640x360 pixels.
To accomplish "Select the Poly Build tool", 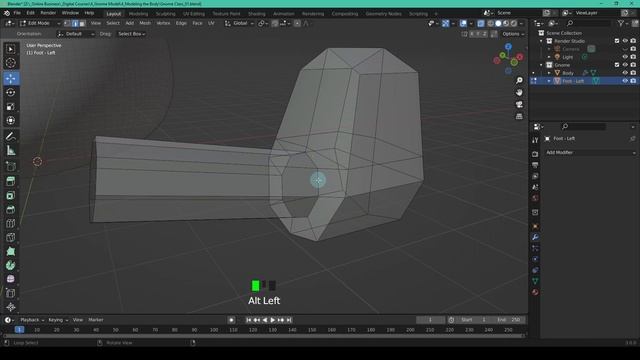I will pyautogui.click(x=11, y=251).
